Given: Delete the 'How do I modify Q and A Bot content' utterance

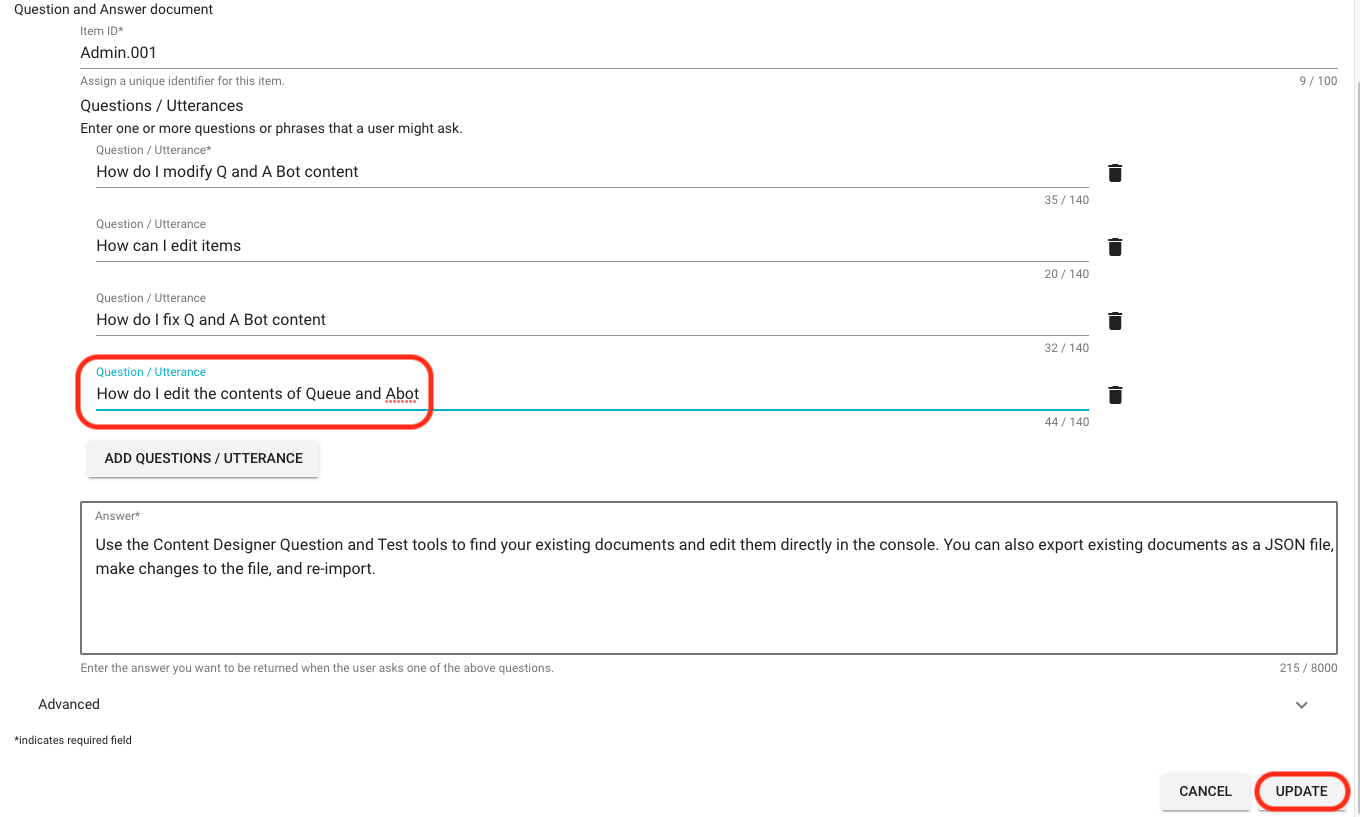Looking at the screenshot, I should 1115,173.
